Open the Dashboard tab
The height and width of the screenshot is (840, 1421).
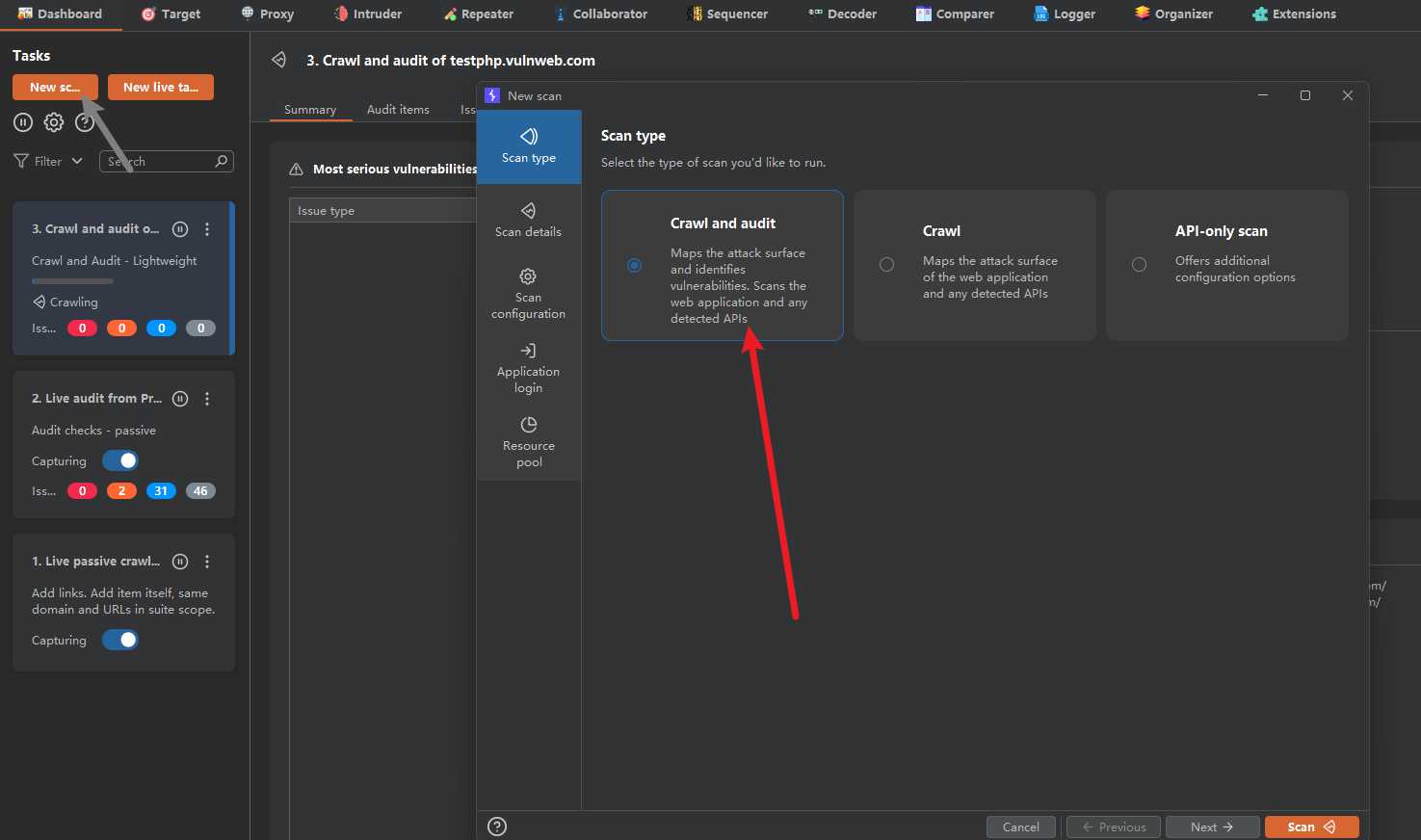[x=60, y=14]
